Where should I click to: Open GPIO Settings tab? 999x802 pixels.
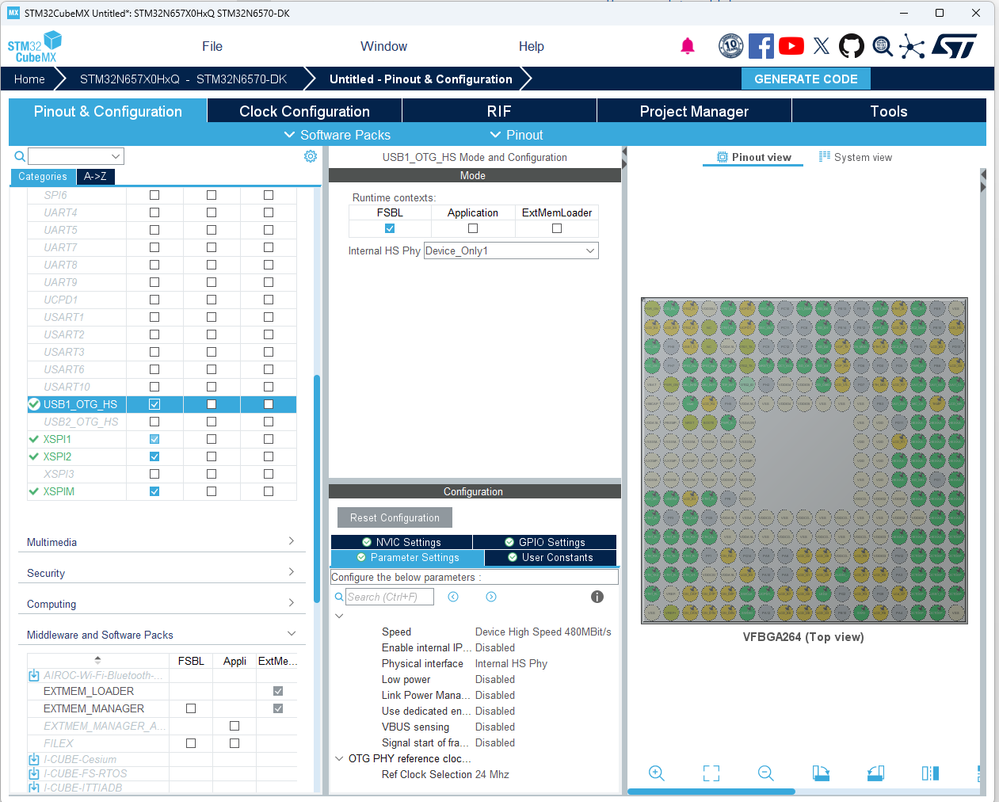(x=545, y=542)
